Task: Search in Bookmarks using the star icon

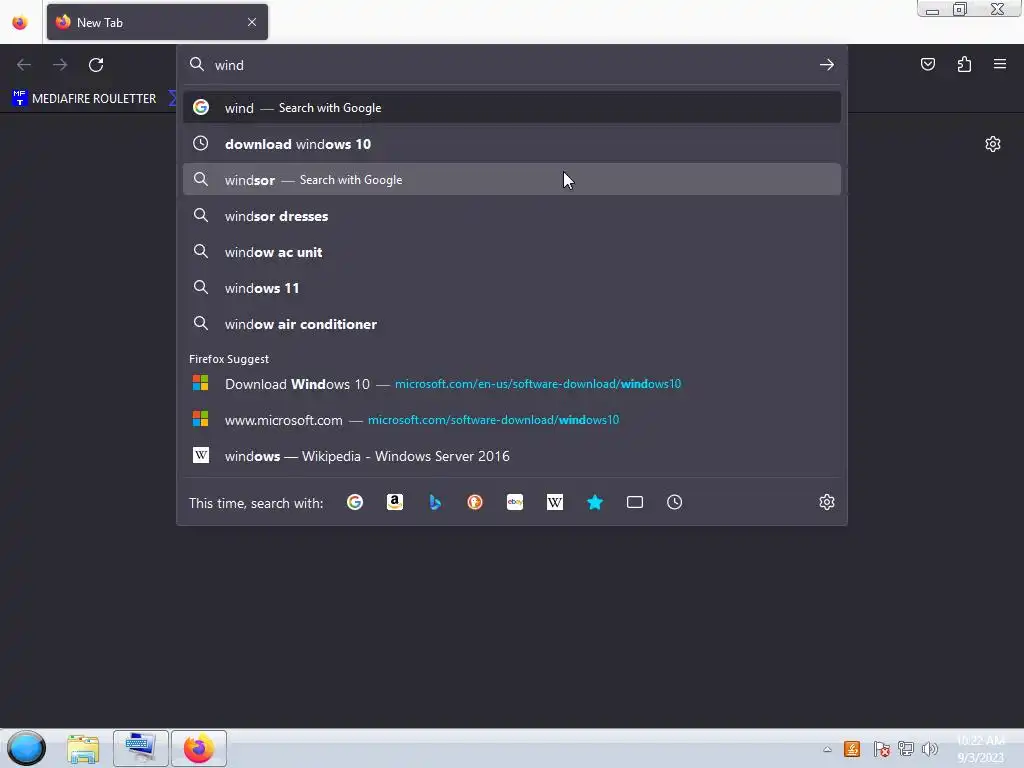Action: click(x=595, y=502)
